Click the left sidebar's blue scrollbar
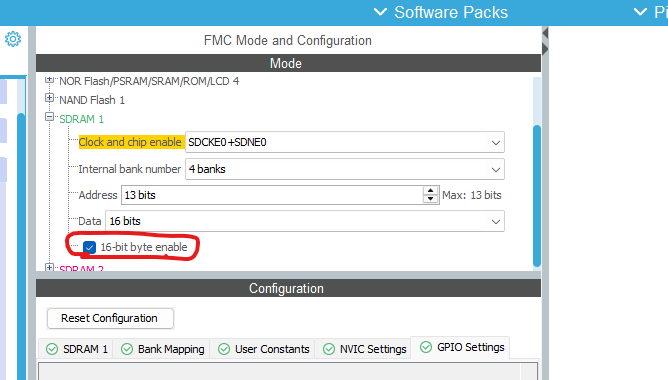 (x=20, y=246)
